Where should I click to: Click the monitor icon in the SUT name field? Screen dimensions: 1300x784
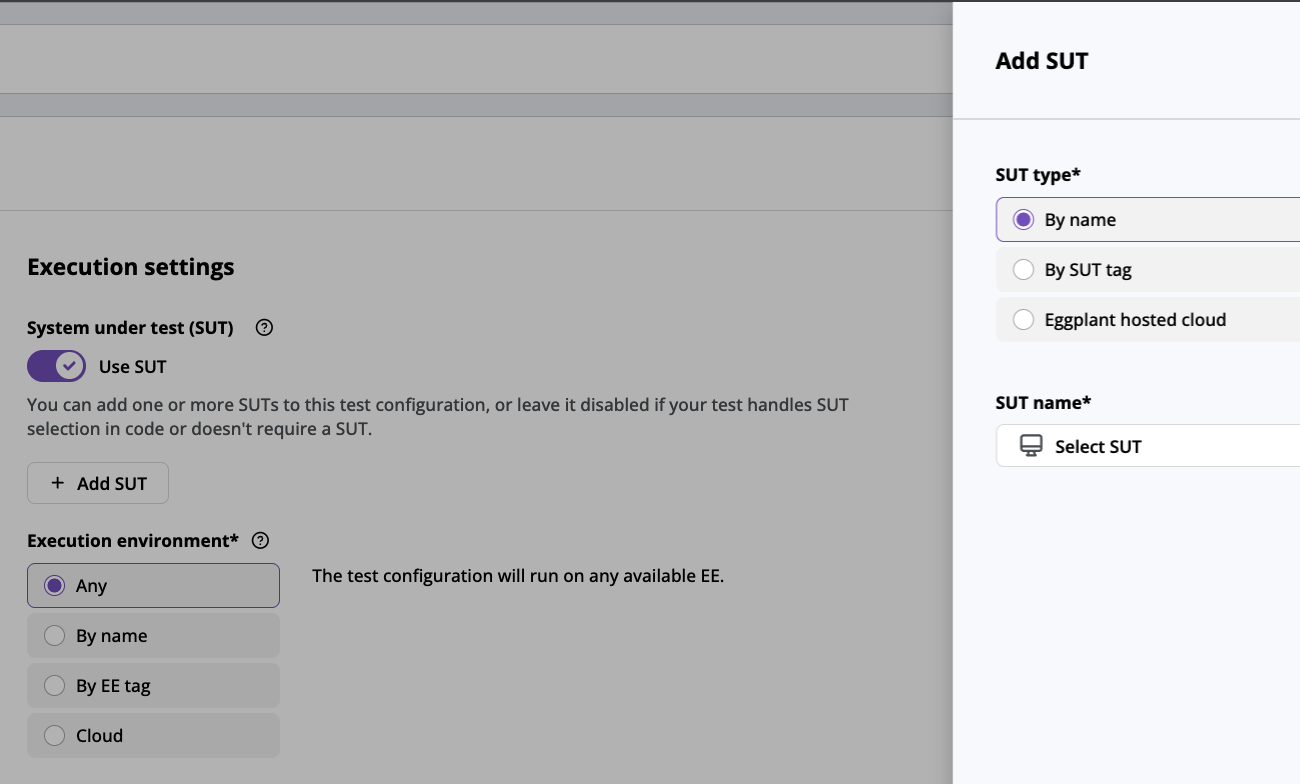(1030, 446)
